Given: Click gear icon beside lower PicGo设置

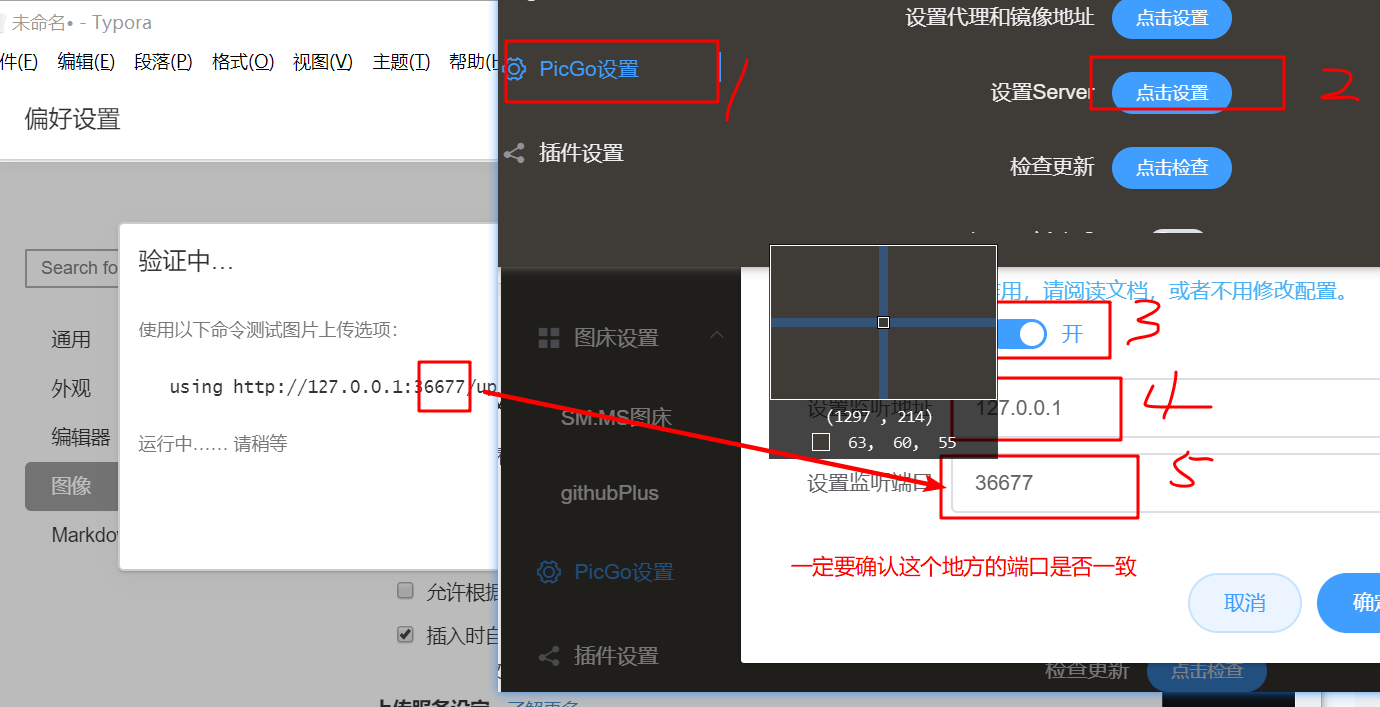Looking at the screenshot, I should tap(549, 572).
